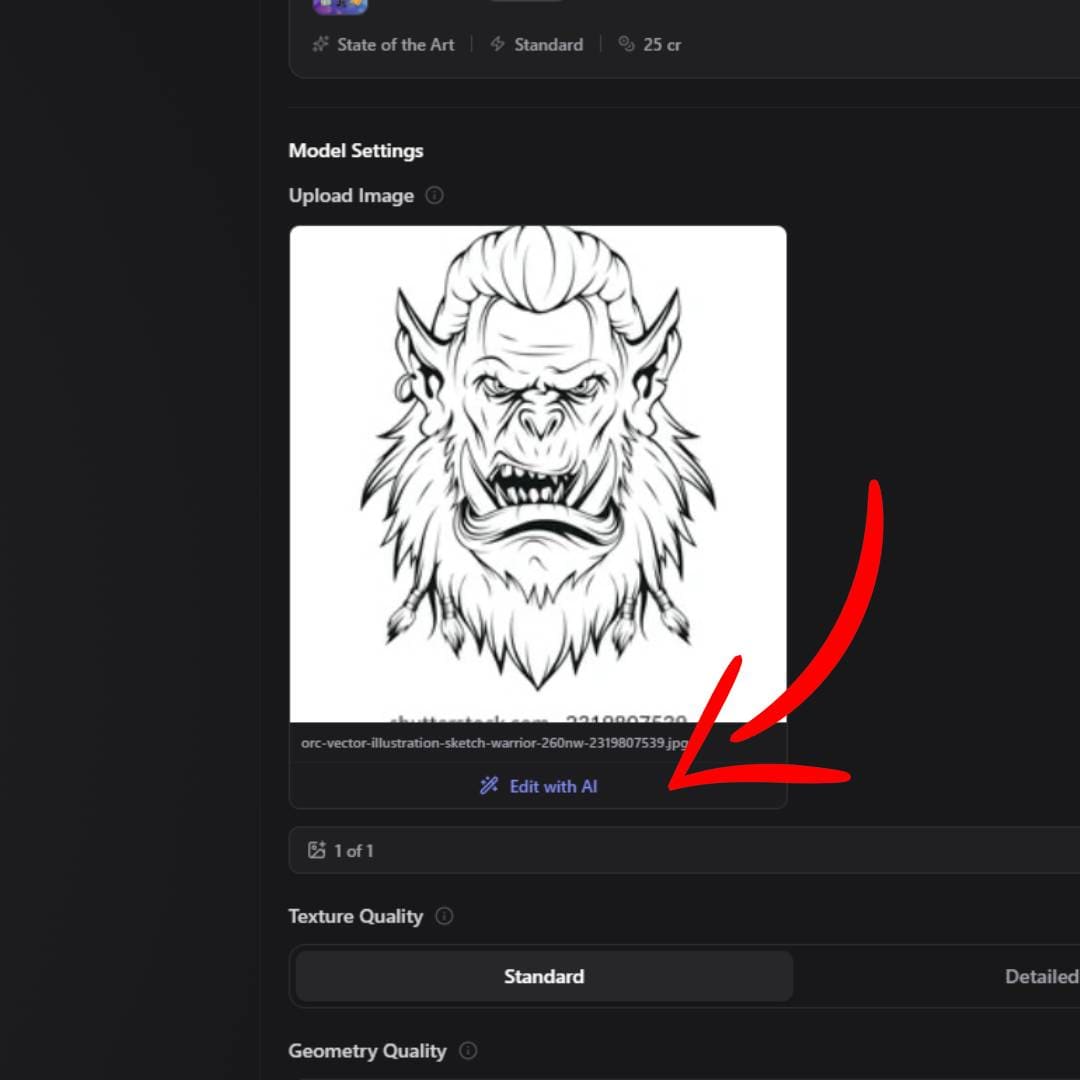Click the sparkle icon beside State of the Art
Viewport: 1080px width, 1080px height.
coord(320,45)
